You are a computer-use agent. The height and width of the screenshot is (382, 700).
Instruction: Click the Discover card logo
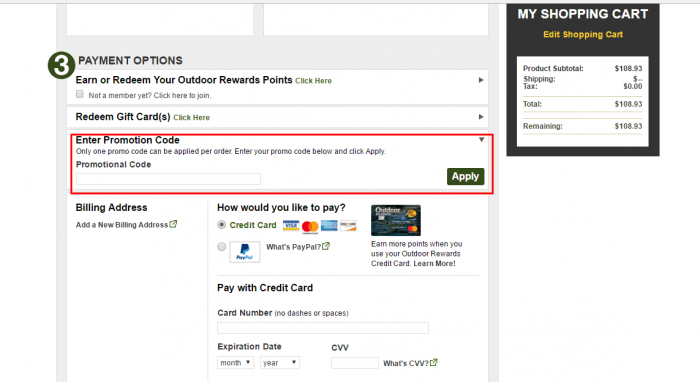(348, 226)
